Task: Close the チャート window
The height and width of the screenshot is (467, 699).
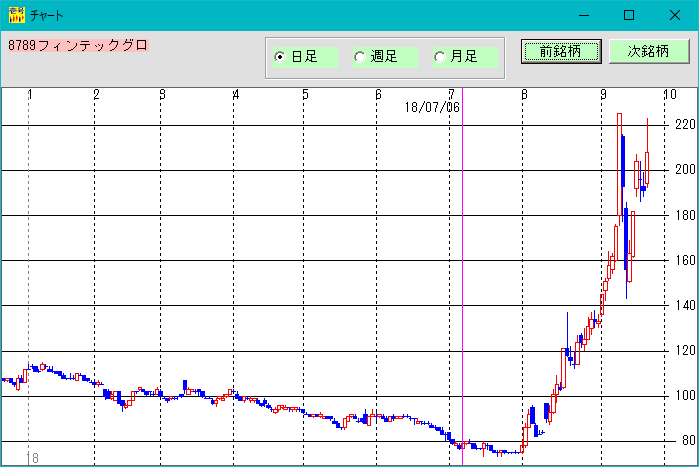Action: click(675, 15)
